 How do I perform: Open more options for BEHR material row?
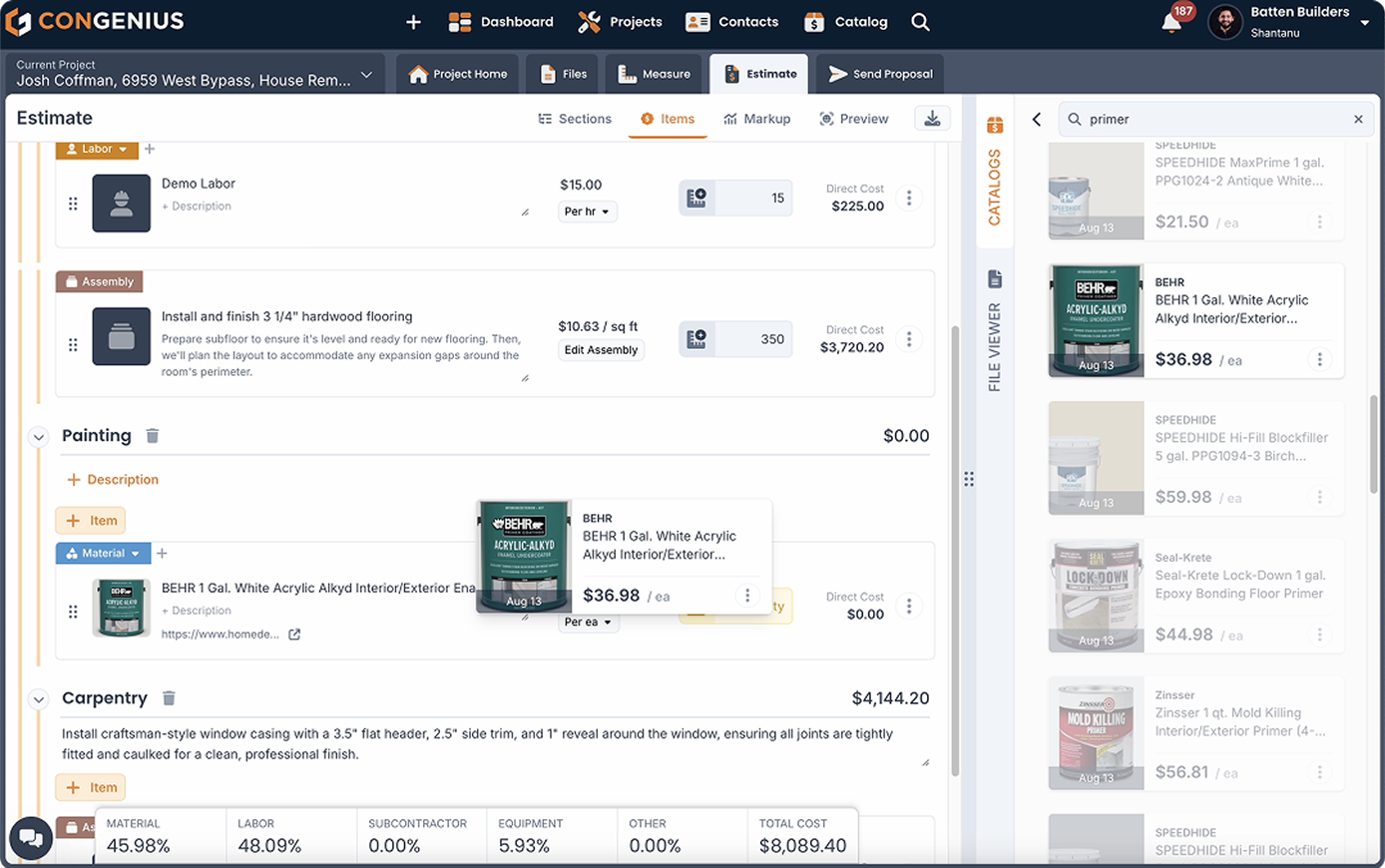click(909, 606)
